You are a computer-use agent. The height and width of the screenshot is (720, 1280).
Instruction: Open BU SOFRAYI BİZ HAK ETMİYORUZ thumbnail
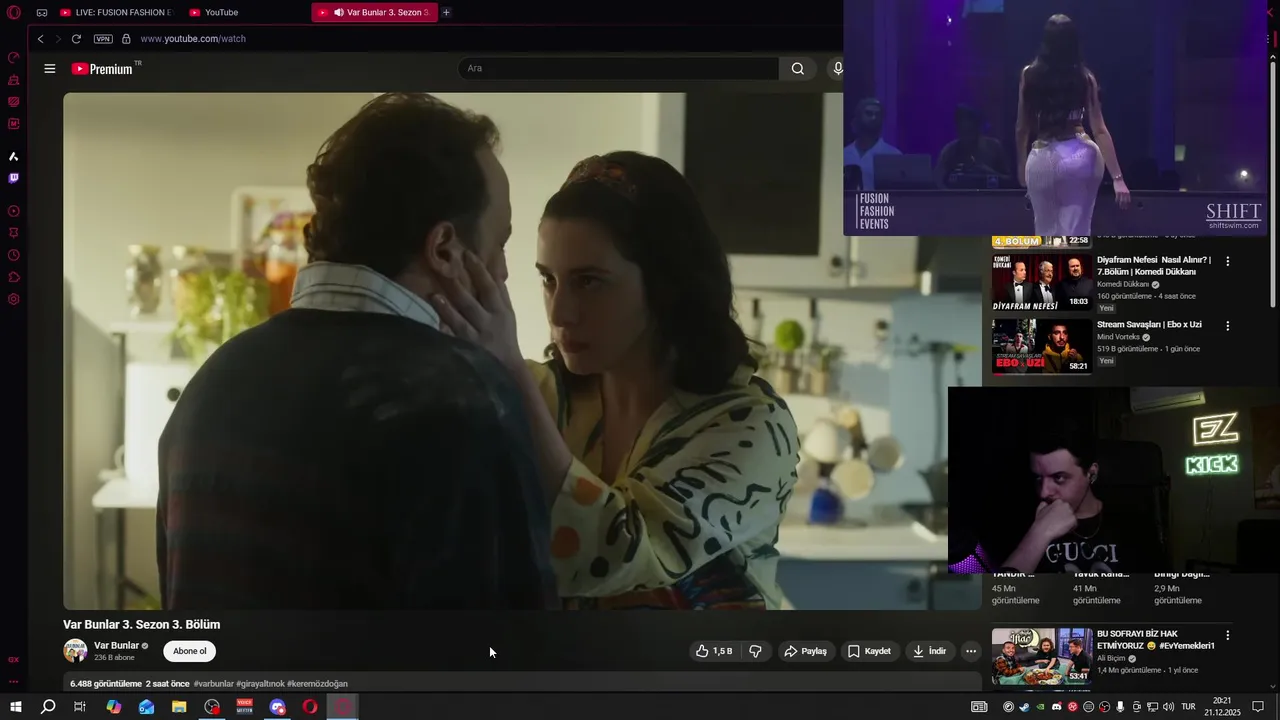point(1041,655)
